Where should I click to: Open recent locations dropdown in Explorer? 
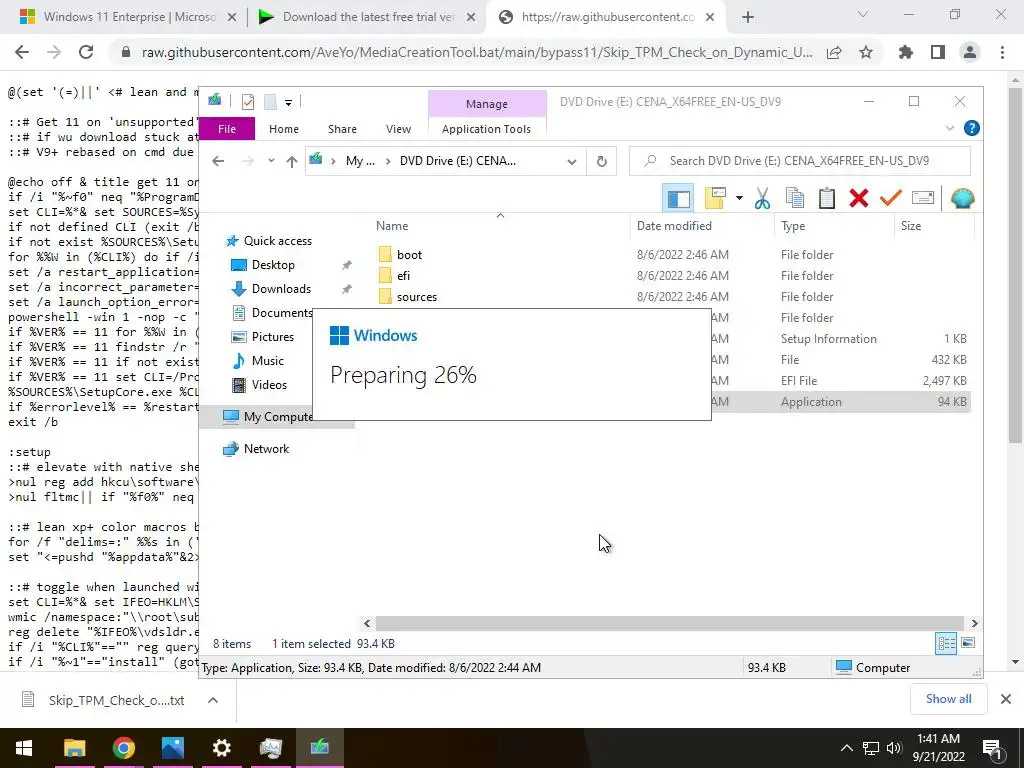coord(271,161)
